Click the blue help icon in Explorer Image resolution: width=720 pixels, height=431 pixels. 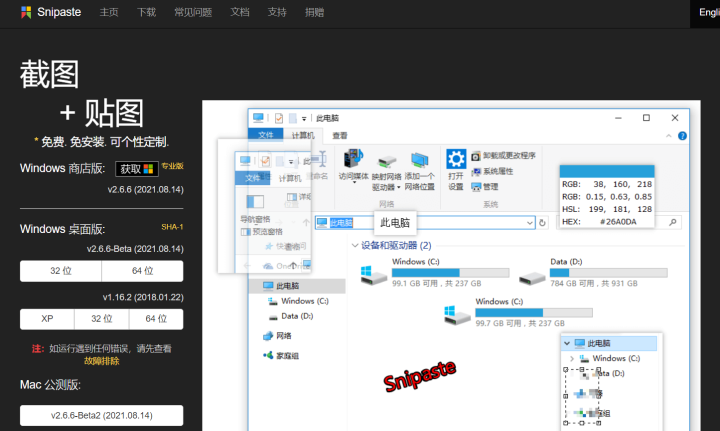[682, 136]
